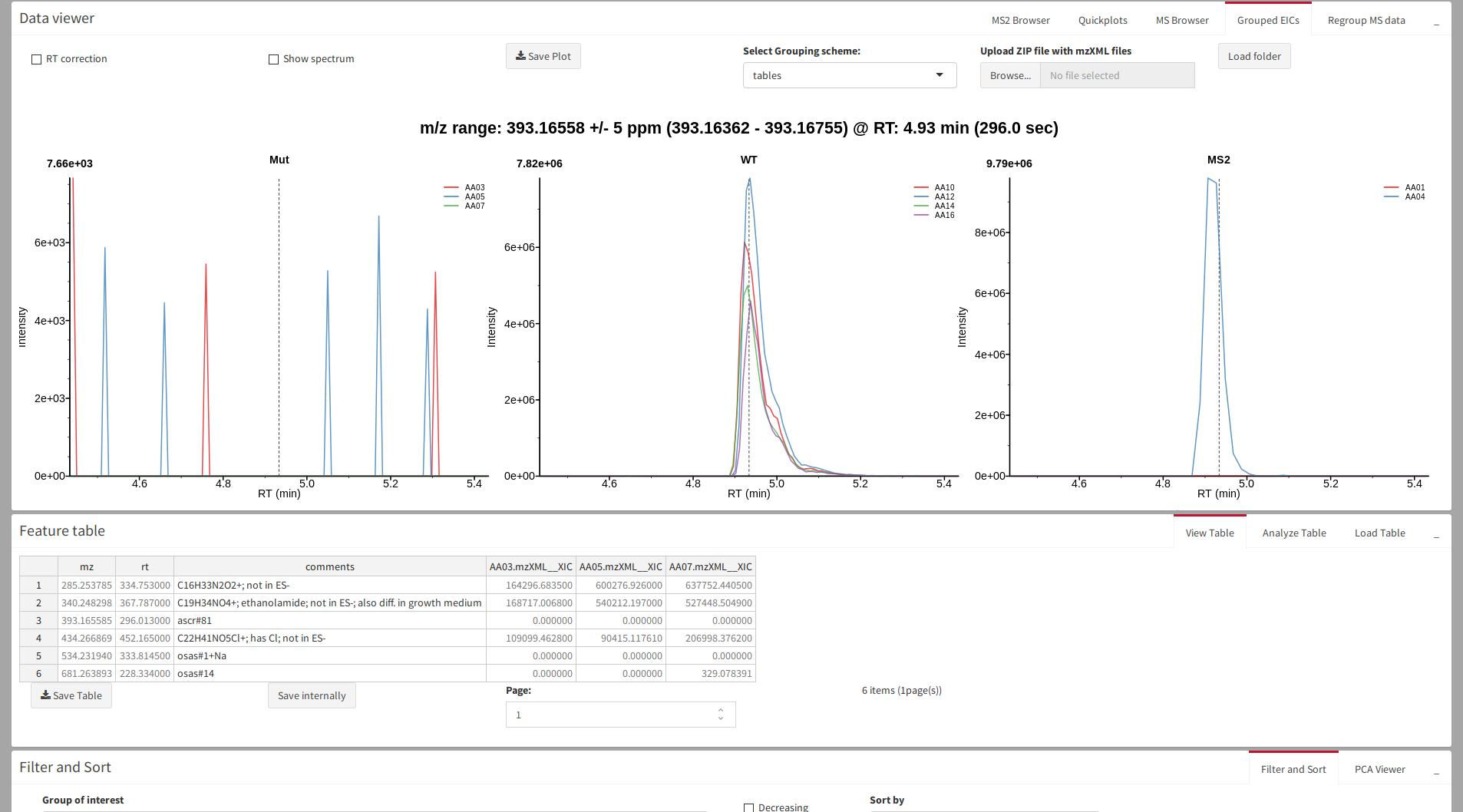Screen dimensions: 1463x812
Task: Switch to the MS2 Browser tab
Action: [x=1020, y=21]
